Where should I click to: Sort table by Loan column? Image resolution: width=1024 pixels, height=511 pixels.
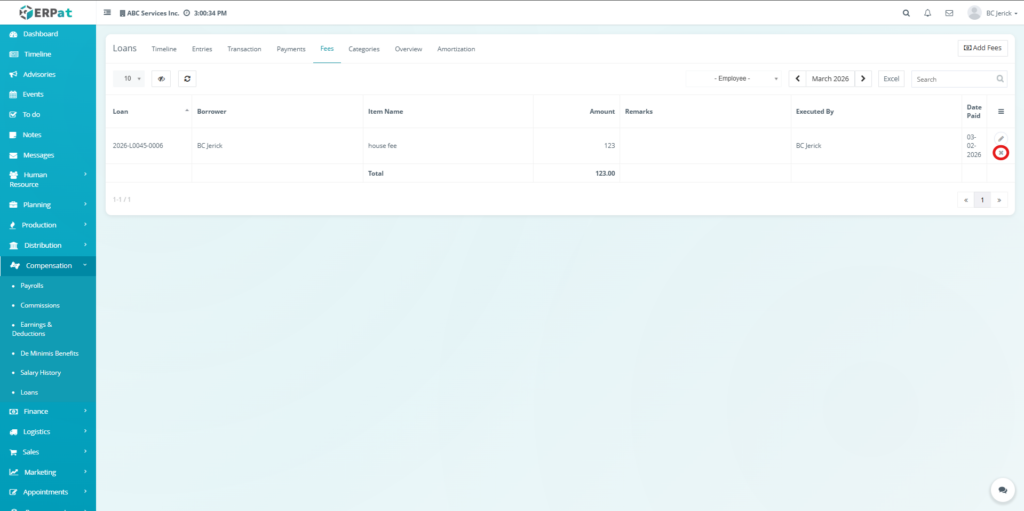point(149,111)
